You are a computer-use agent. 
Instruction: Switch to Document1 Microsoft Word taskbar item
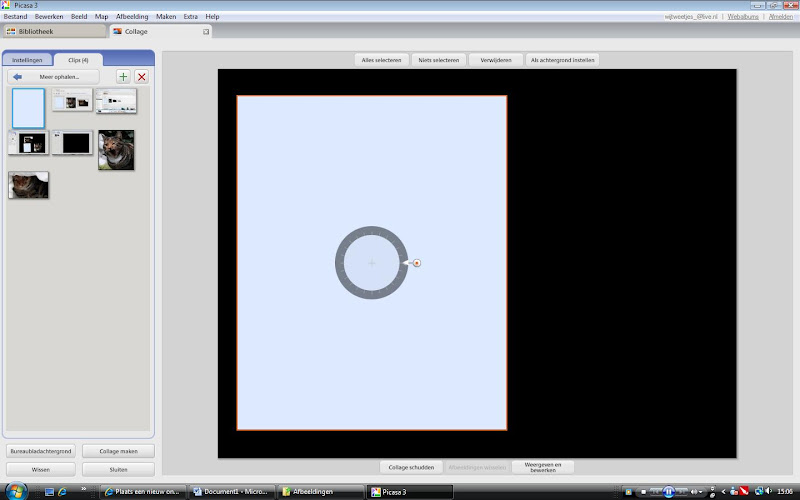(232, 492)
